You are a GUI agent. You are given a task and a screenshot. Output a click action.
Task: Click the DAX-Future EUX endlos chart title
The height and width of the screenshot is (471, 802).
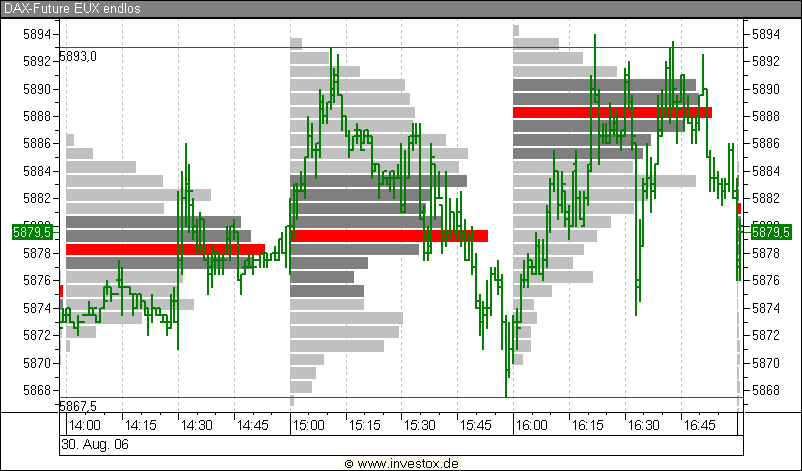(71, 8)
